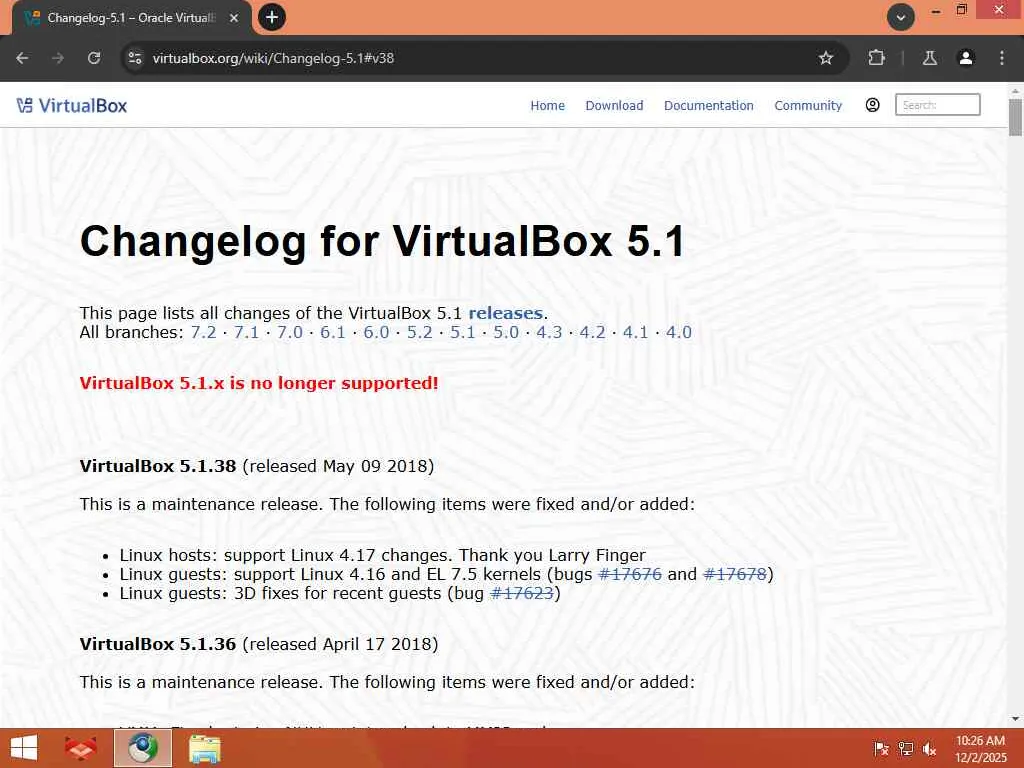Open the Home nav item

pos(547,105)
